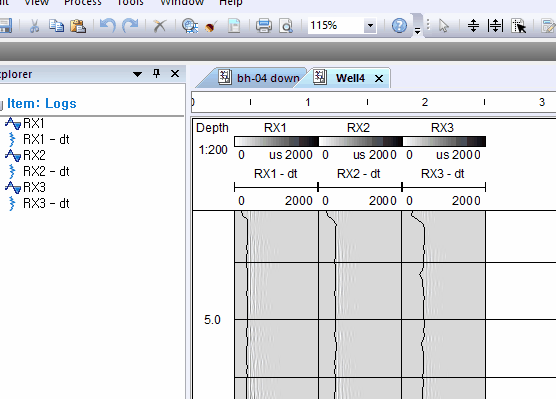556x399 pixels.
Task: Delete with the X tool icon
Action: point(160,26)
